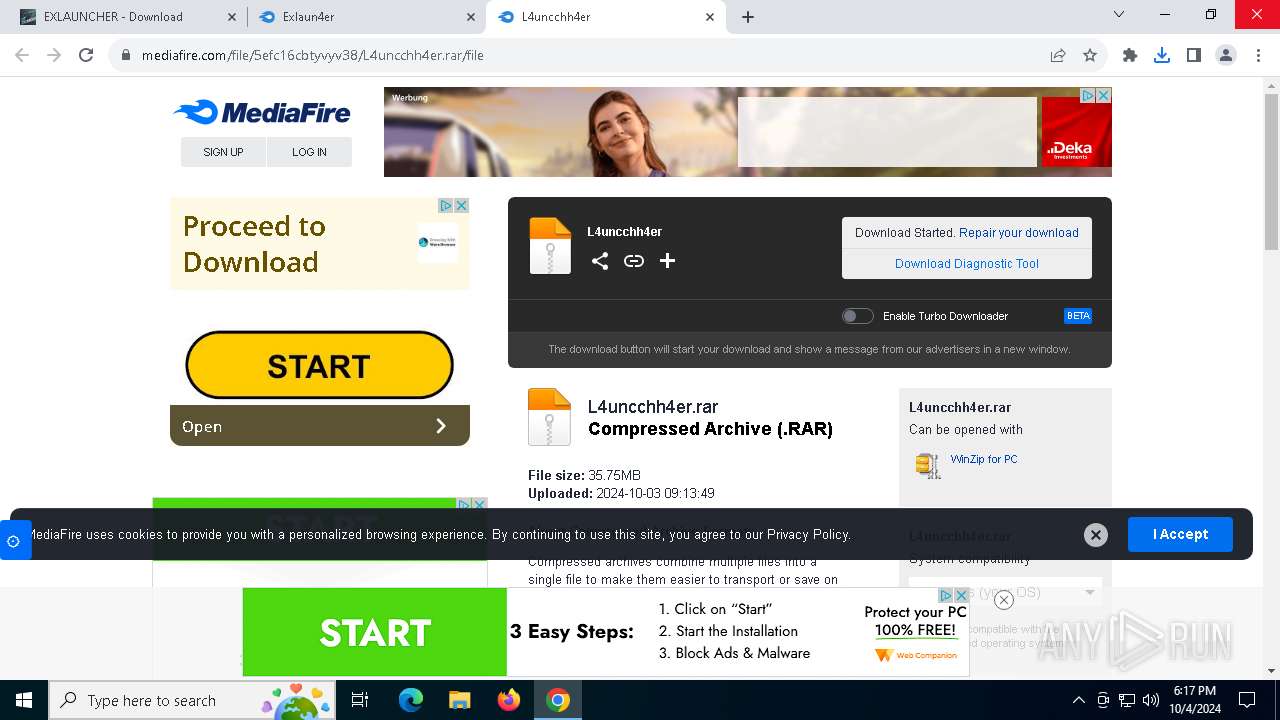The width and height of the screenshot is (1280, 720).
Task: Open File Explorer from taskbar
Action: pyautogui.click(x=460, y=700)
